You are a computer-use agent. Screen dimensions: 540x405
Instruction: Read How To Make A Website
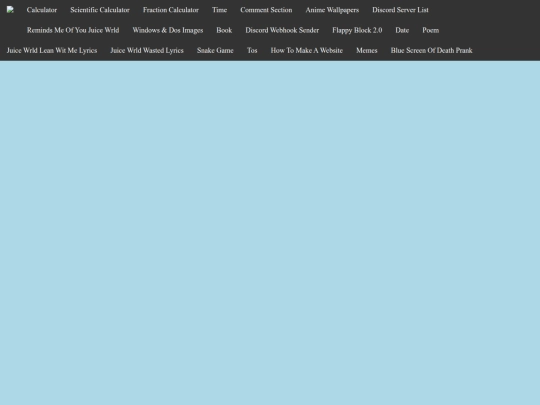307,51
